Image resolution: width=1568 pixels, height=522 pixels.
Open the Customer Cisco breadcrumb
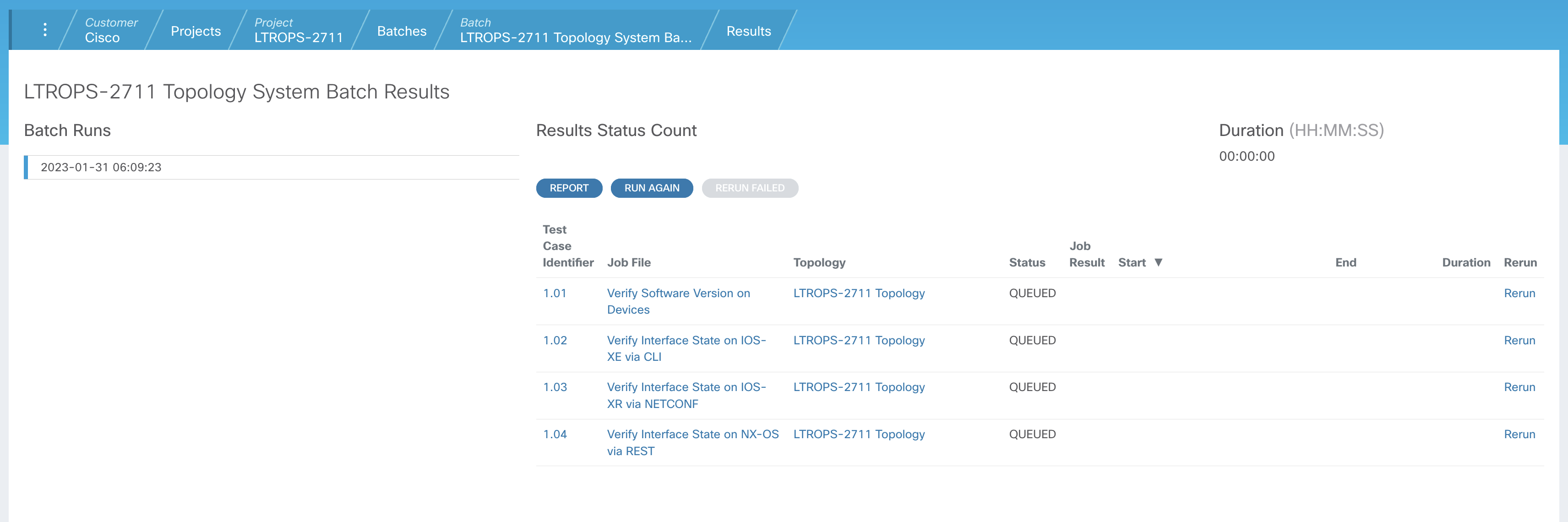pyautogui.click(x=111, y=30)
